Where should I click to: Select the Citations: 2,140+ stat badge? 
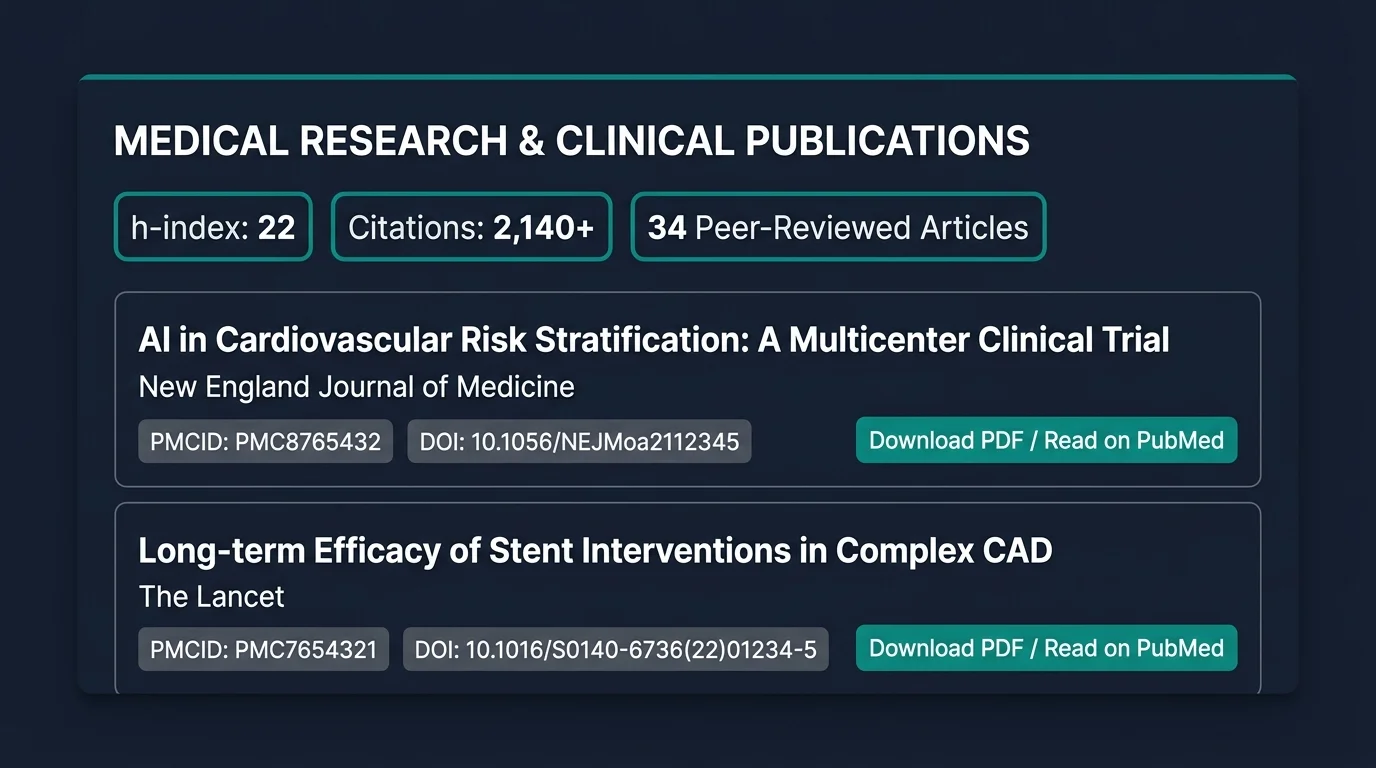tap(471, 227)
